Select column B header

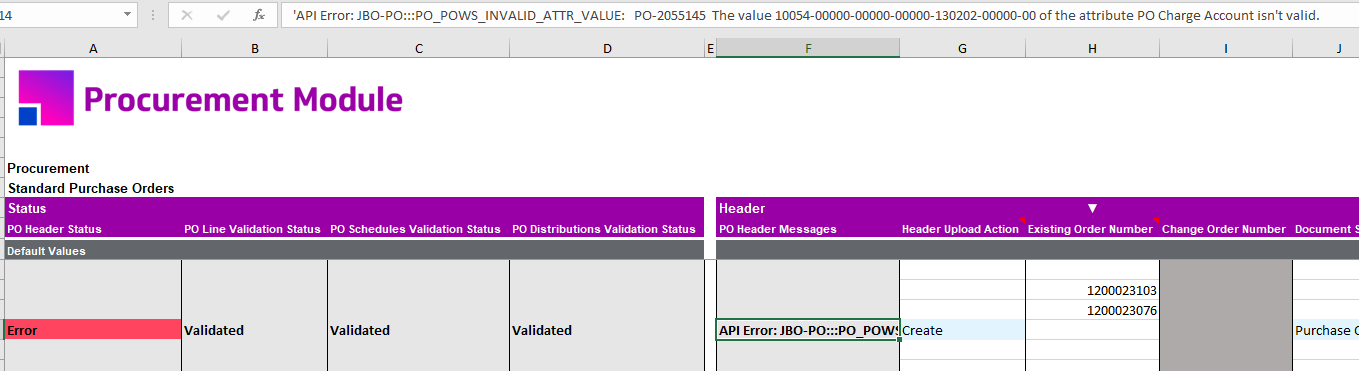pos(255,48)
